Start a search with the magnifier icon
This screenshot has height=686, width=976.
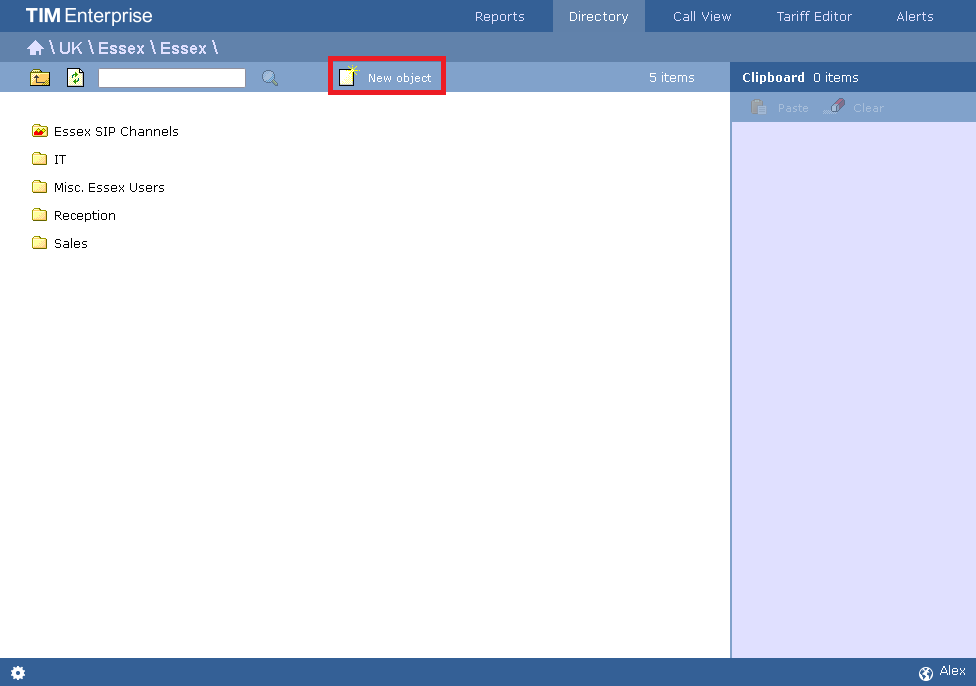pyautogui.click(x=269, y=77)
